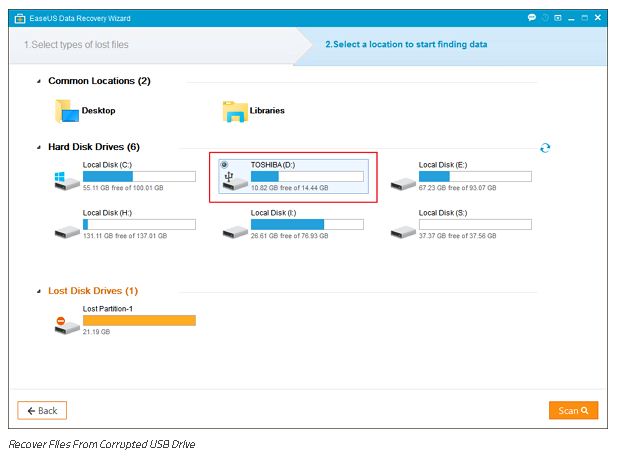
Task: Click the Local Disk (S:) drive icon
Action: [x=403, y=232]
